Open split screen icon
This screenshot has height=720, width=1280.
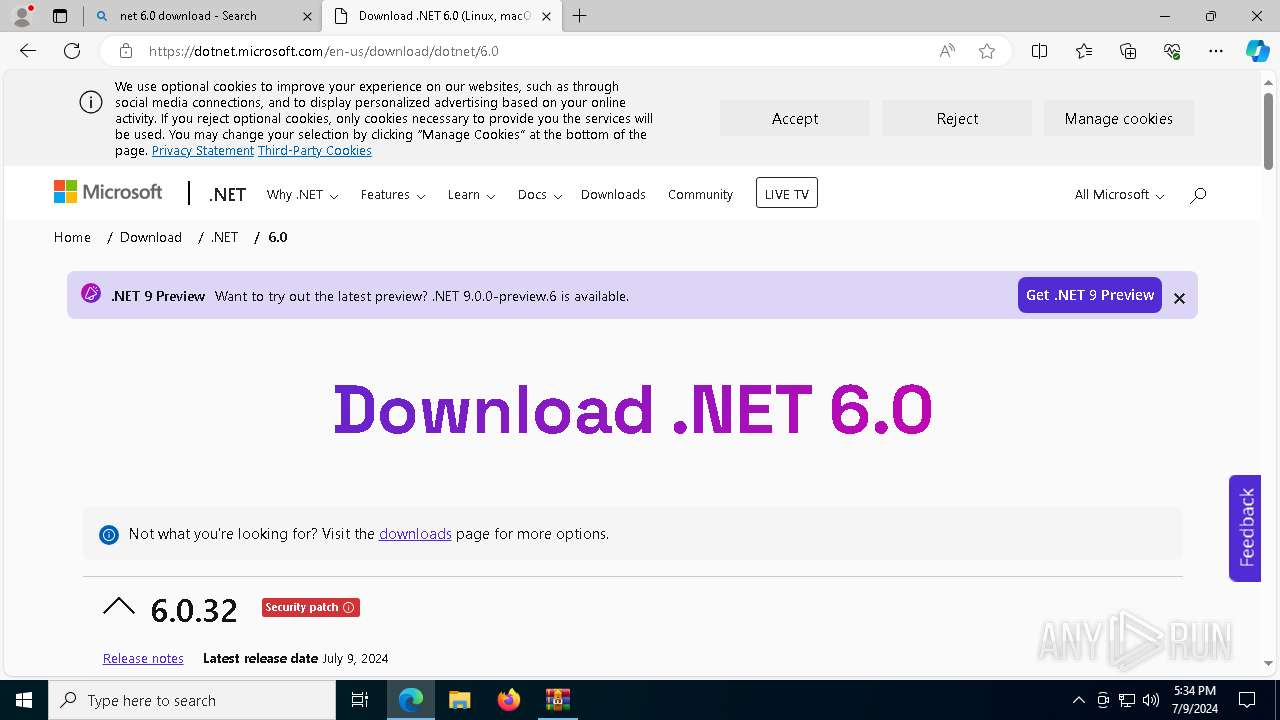coord(1039,51)
